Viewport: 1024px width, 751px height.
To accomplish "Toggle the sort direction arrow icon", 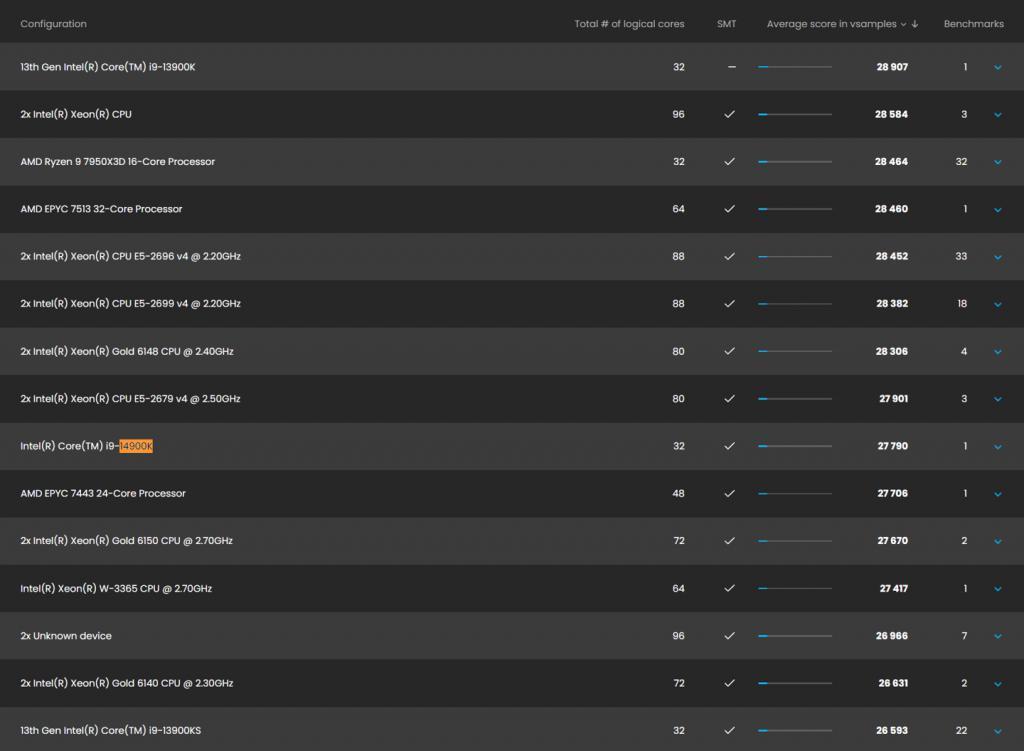I will click(x=915, y=24).
